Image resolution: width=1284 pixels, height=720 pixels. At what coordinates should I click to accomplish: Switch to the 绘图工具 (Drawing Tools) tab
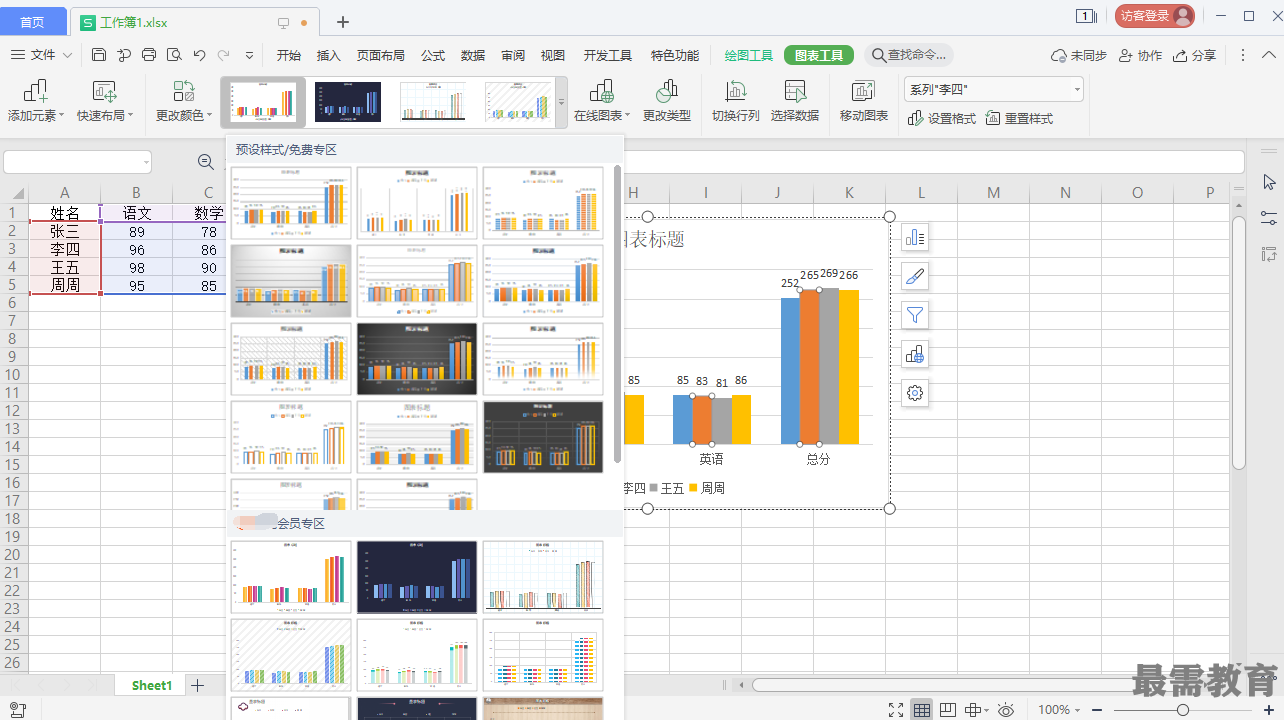[x=749, y=55]
